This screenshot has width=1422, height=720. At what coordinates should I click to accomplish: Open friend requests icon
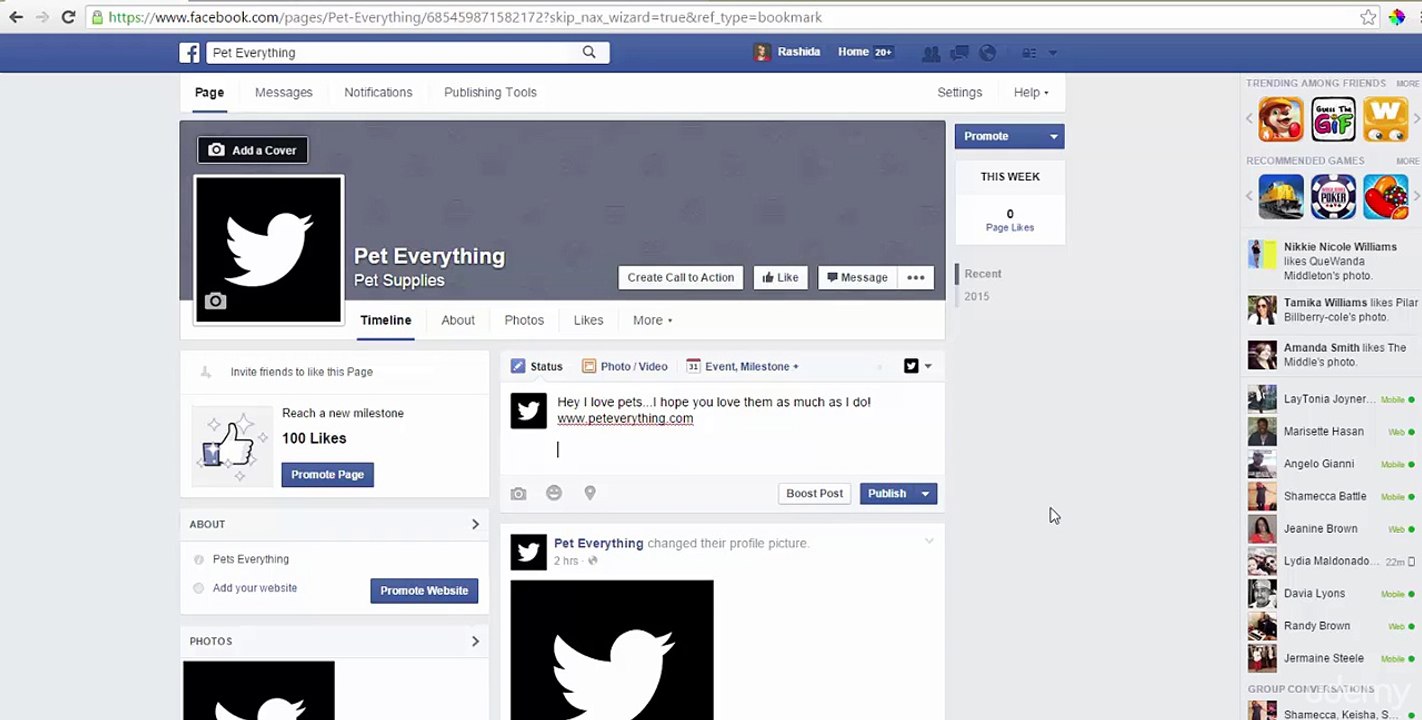pos(931,53)
